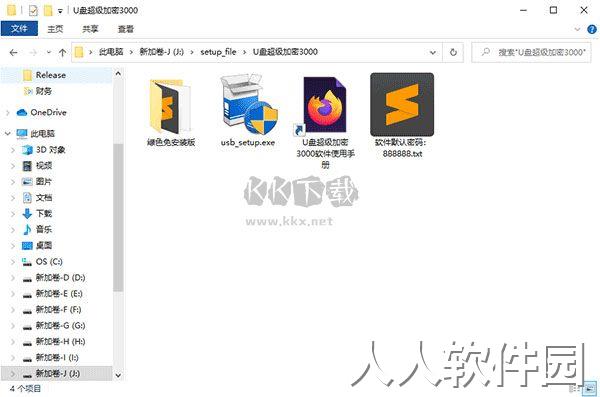Select the usb_setup.exe installer icon
The image size is (600, 397).
(248, 104)
